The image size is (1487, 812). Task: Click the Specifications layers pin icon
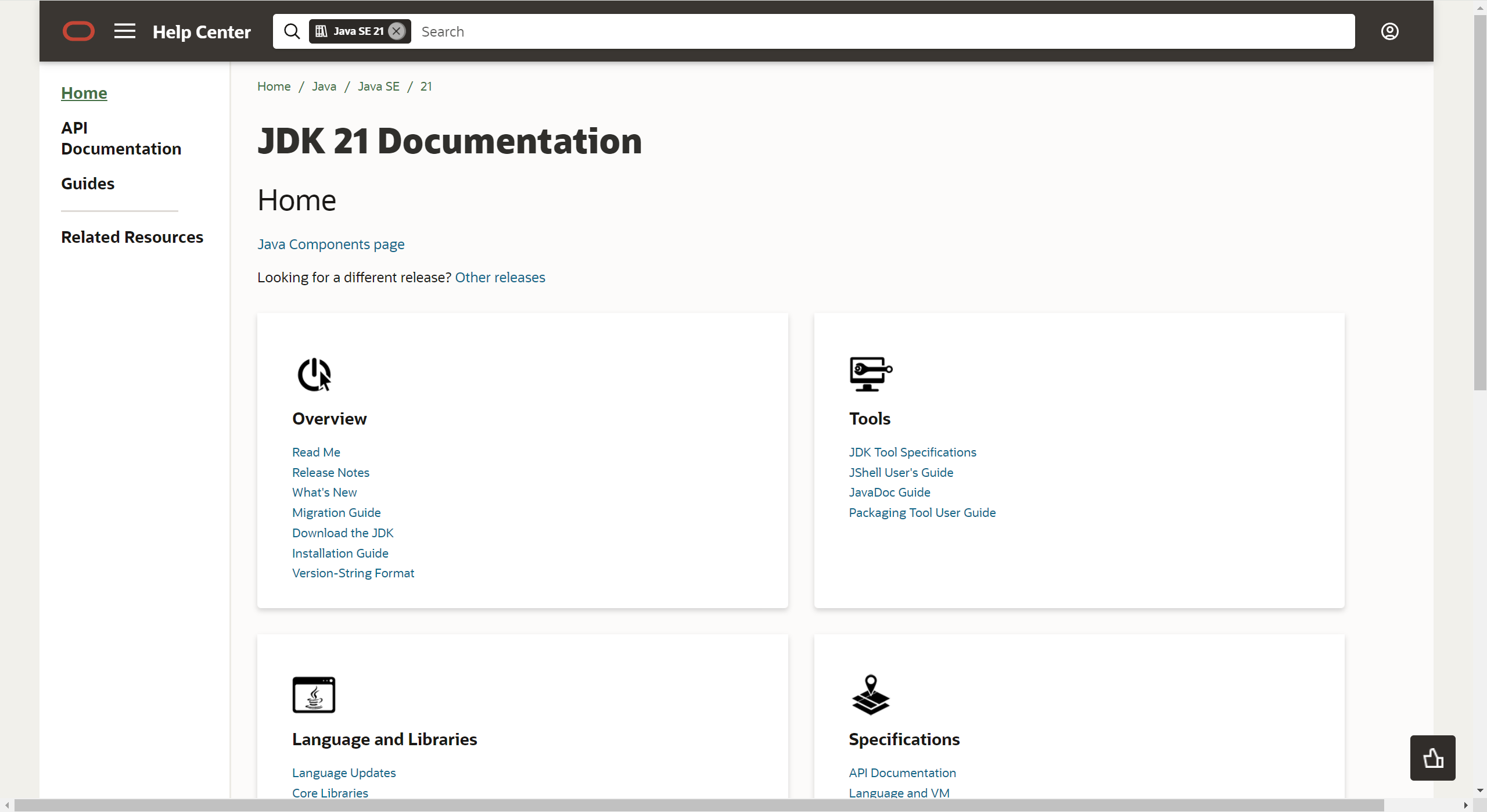click(x=870, y=695)
